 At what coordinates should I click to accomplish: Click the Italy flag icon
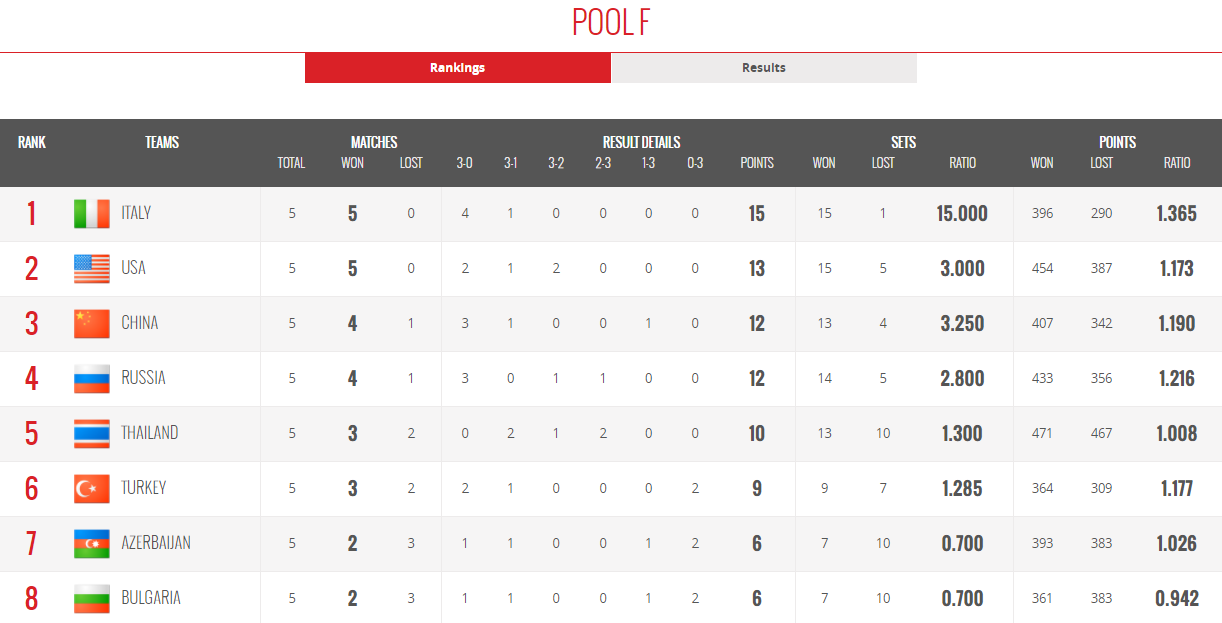92,213
